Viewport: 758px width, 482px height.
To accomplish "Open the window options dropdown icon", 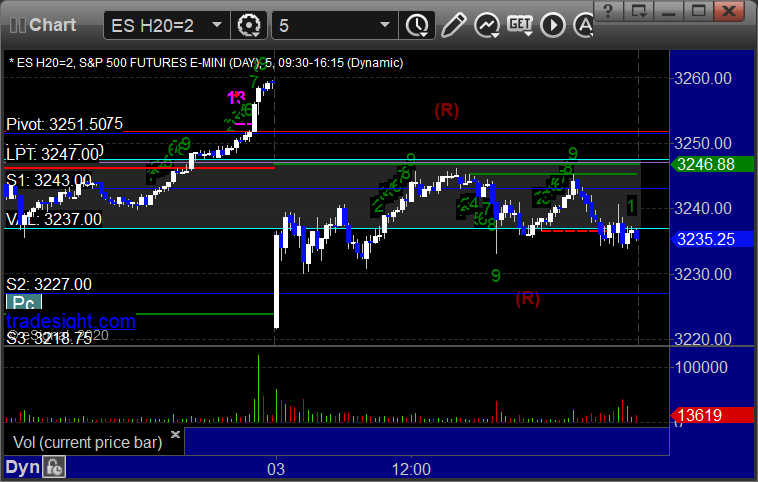I will point(638,11).
